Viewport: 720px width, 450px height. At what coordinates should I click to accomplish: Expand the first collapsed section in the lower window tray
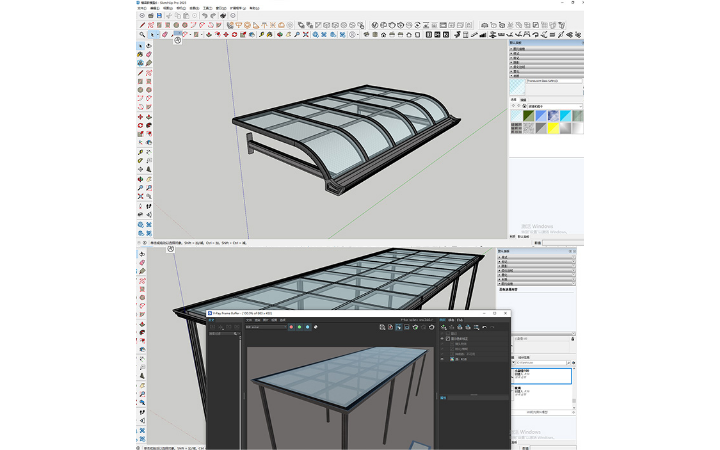pyautogui.click(x=536, y=257)
